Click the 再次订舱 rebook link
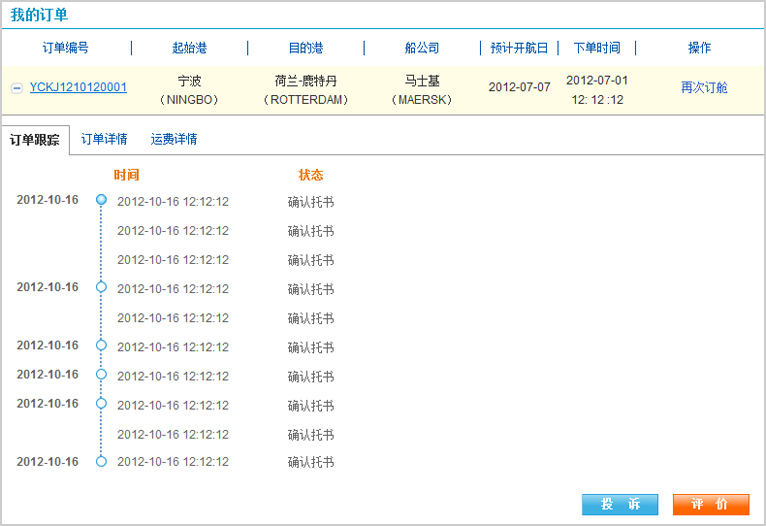This screenshot has height=526, width=766. click(x=704, y=87)
